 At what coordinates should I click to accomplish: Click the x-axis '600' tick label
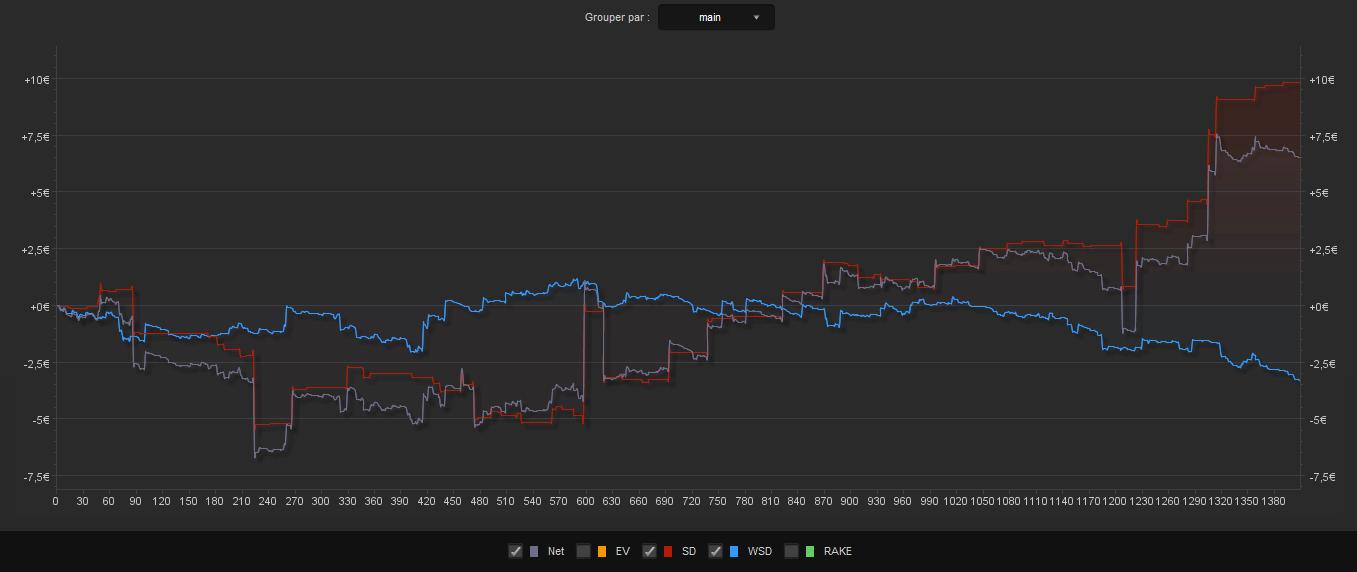pyautogui.click(x=585, y=501)
